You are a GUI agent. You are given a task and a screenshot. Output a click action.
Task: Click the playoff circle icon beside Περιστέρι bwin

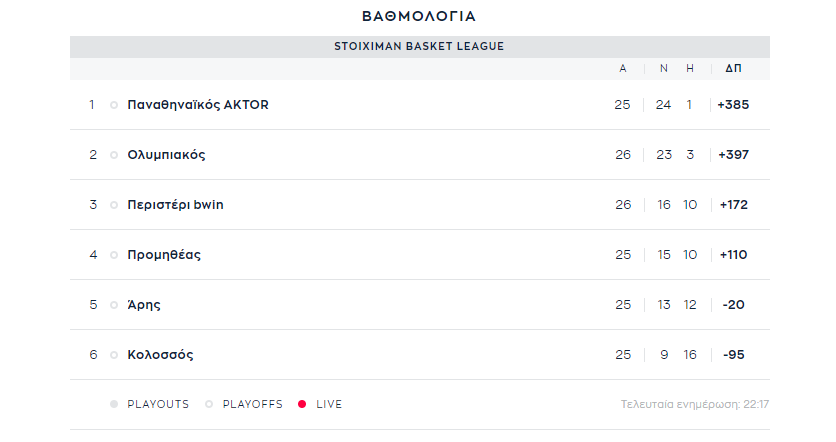click(x=114, y=205)
